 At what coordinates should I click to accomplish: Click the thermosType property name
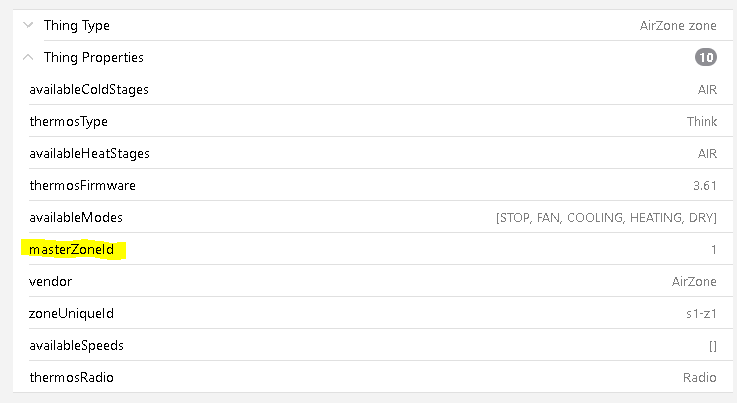[68, 122]
